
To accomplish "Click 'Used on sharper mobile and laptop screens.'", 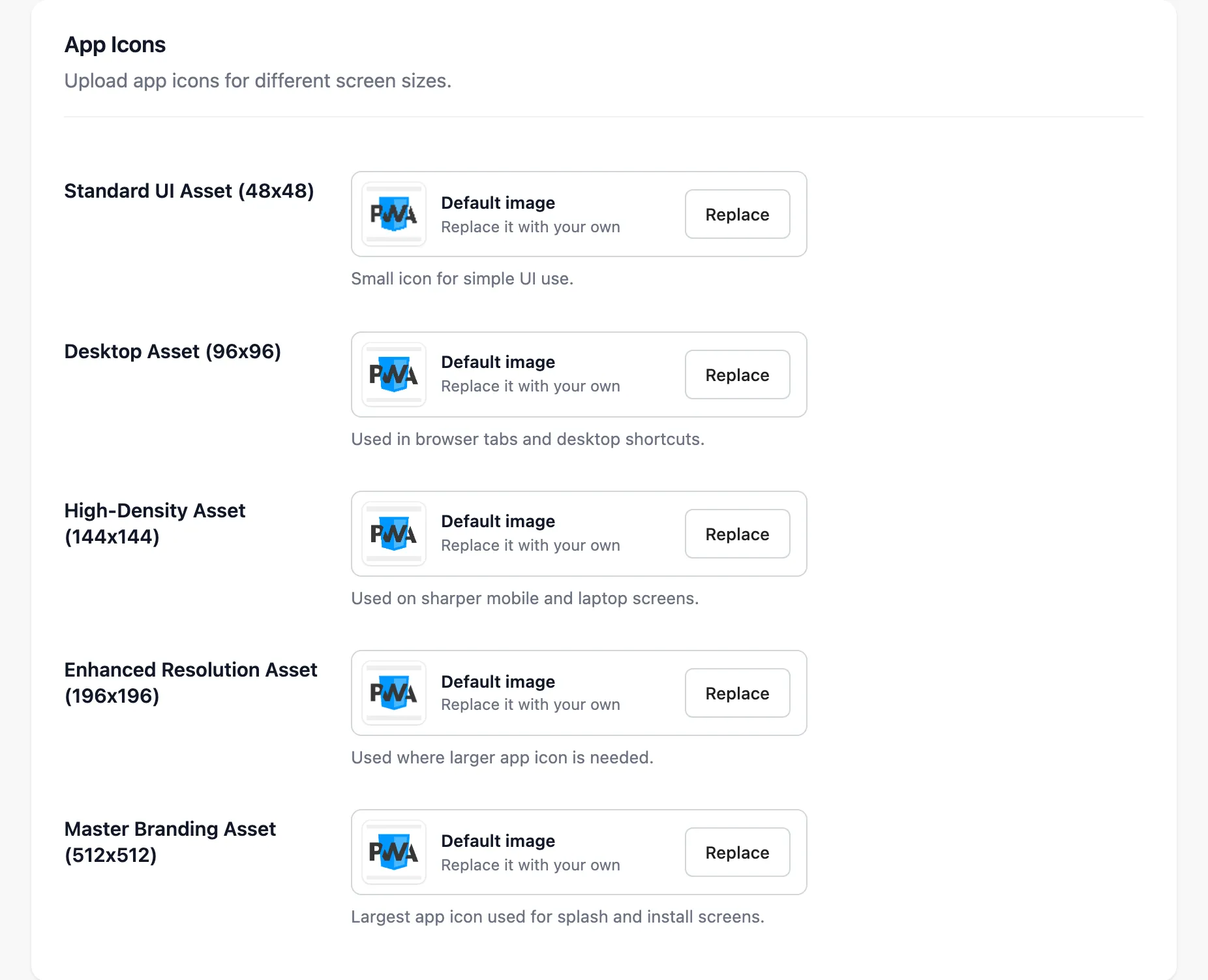I will pyautogui.click(x=525, y=598).
